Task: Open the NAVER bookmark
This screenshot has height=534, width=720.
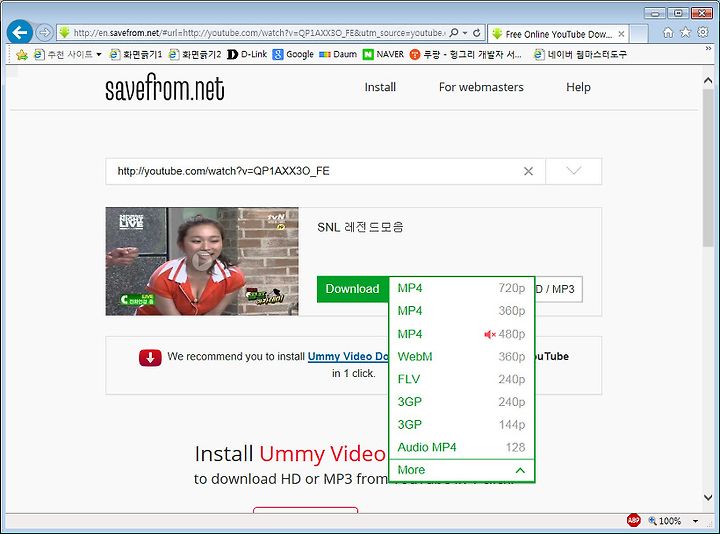Action: pos(383,54)
